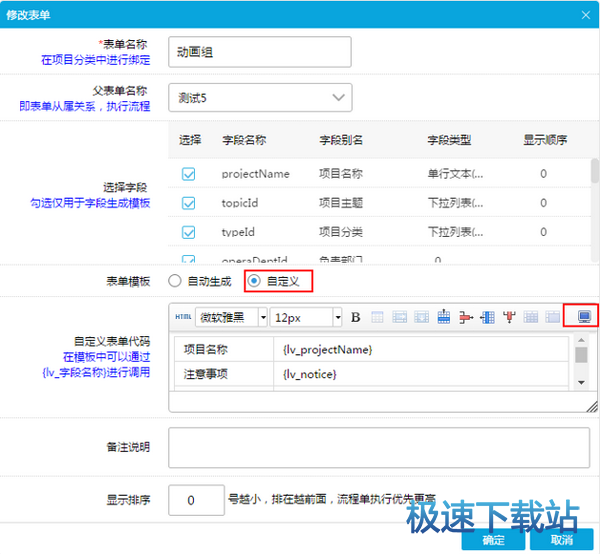Uncheck the typeId field checkbox
This screenshot has width=600, height=554.
coord(188,232)
